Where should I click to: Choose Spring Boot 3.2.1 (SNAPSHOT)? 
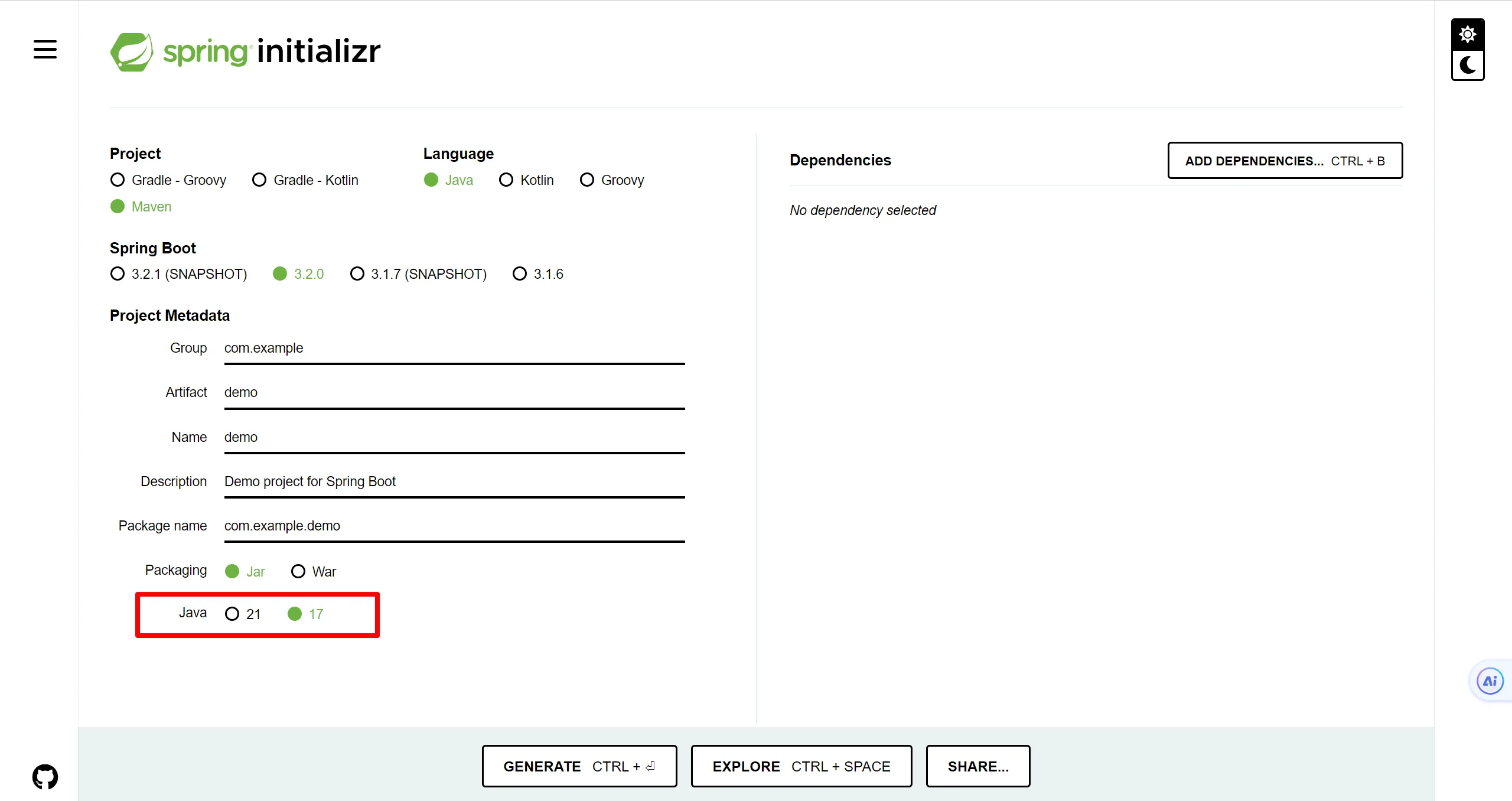coord(118,274)
